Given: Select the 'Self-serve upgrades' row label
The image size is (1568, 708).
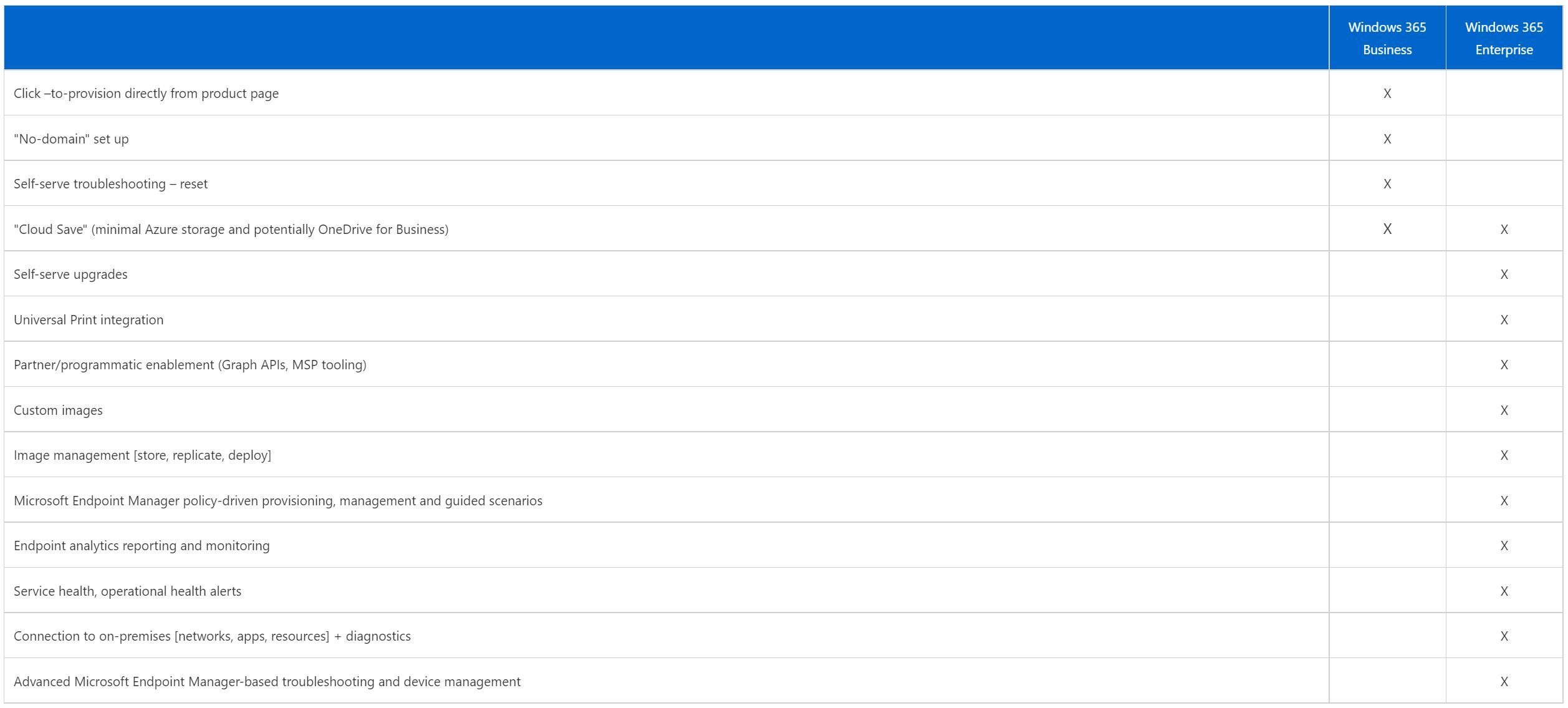Looking at the screenshot, I should click(70, 274).
